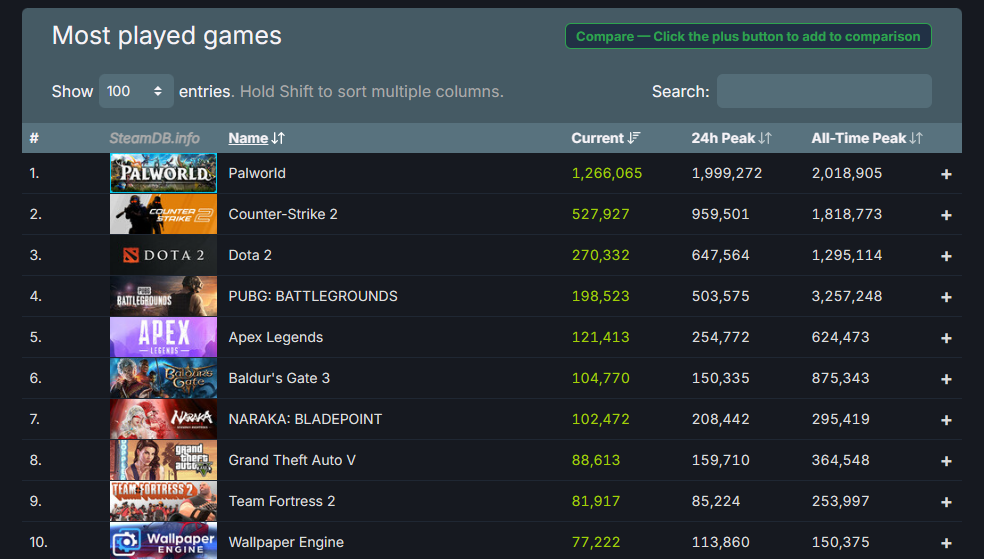The width and height of the screenshot is (984, 559).
Task: Add Grand Theft Auto V with plus icon
Action: [946, 461]
